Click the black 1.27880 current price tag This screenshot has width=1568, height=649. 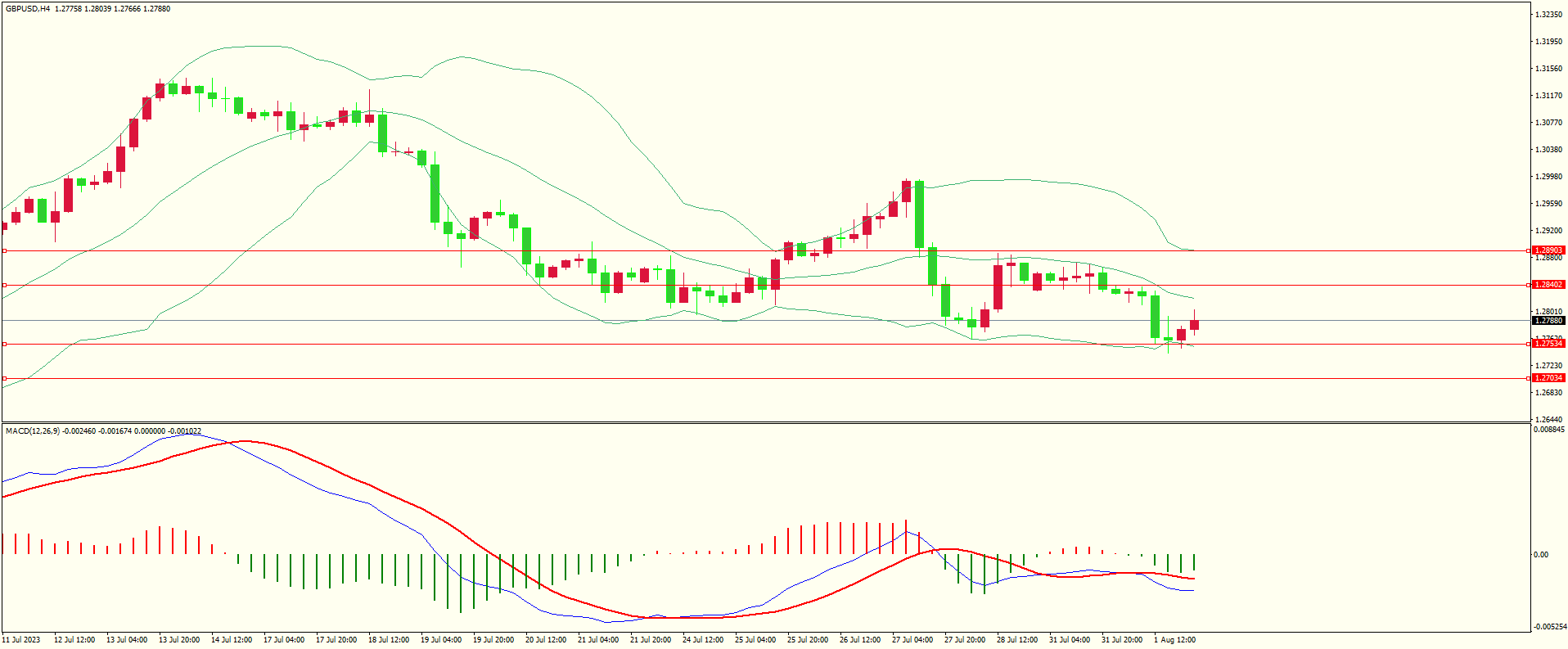click(1548, 321)
